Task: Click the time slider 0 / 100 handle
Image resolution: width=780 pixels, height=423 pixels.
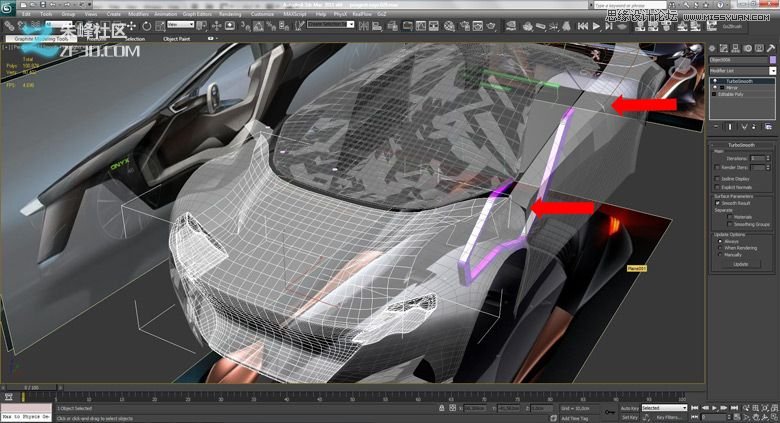Action: pos(31,387)
